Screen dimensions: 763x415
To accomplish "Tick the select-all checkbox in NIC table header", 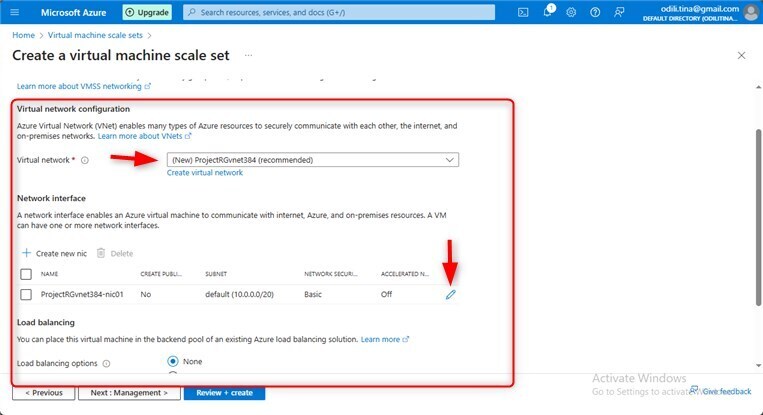I will [x=26, y=274].
